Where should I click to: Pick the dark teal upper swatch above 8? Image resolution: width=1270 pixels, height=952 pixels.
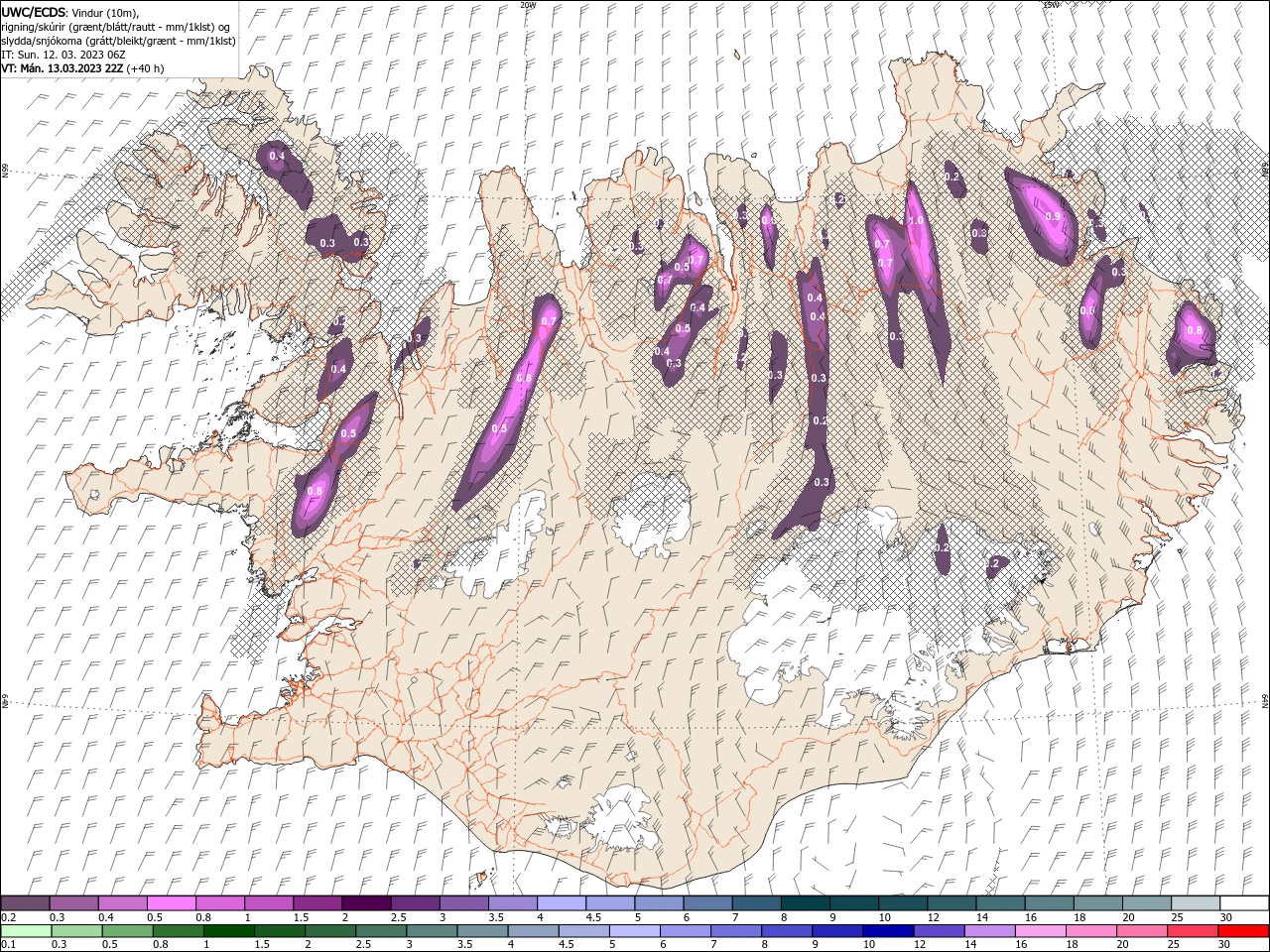[x=805, y=903]
